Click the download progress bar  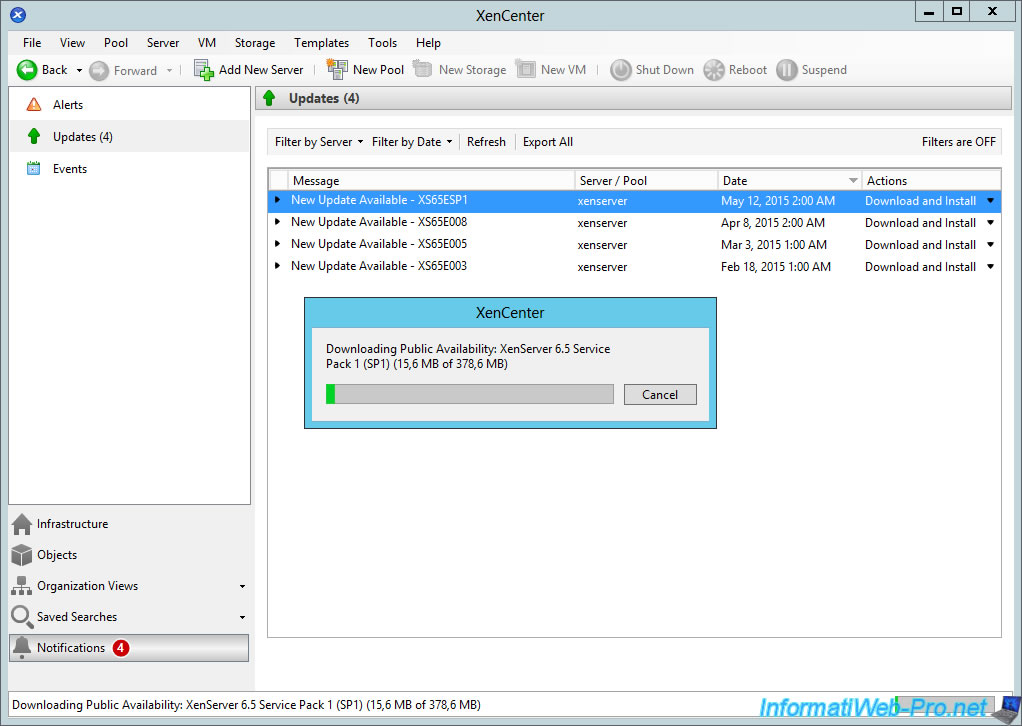(470, 394)
